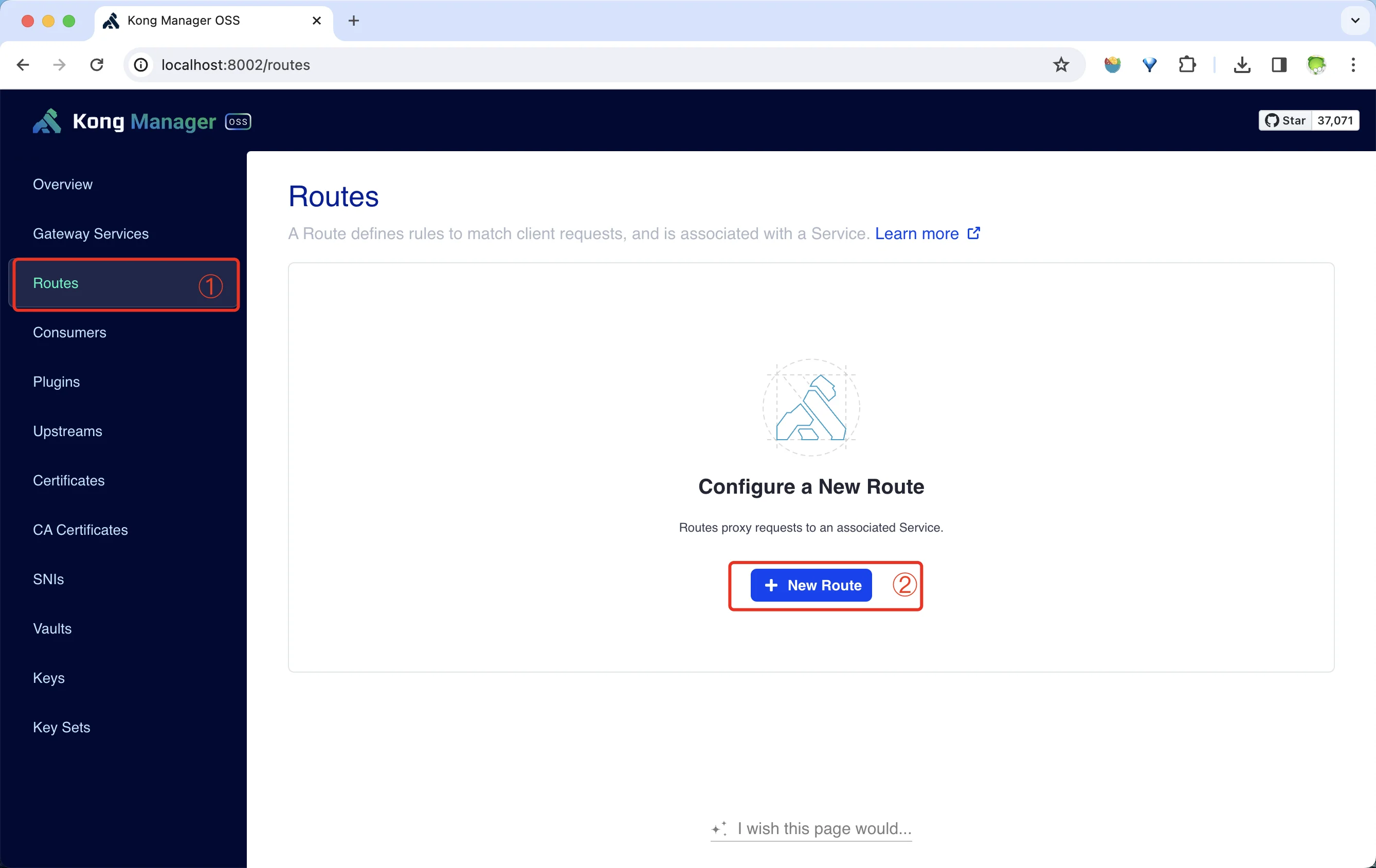Open the Upstreams section
This screenshot has height=868, width=1376.
pos(67,431)
